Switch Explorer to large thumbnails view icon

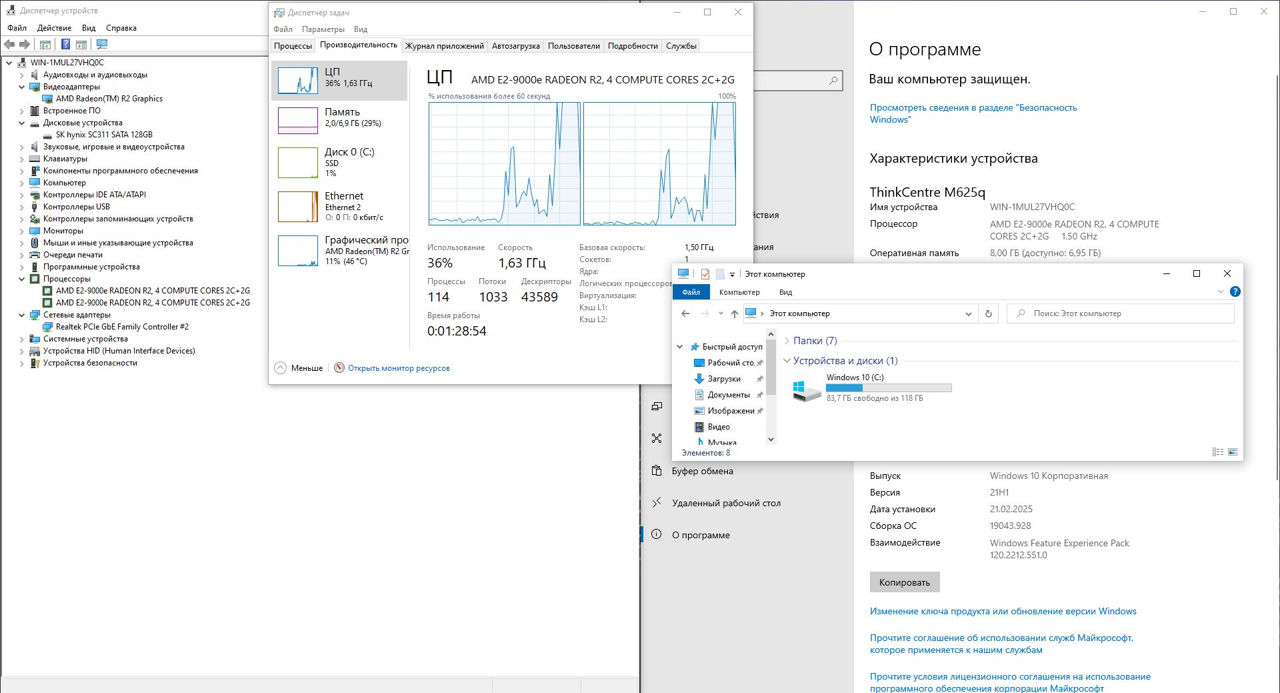point(1233,452)
